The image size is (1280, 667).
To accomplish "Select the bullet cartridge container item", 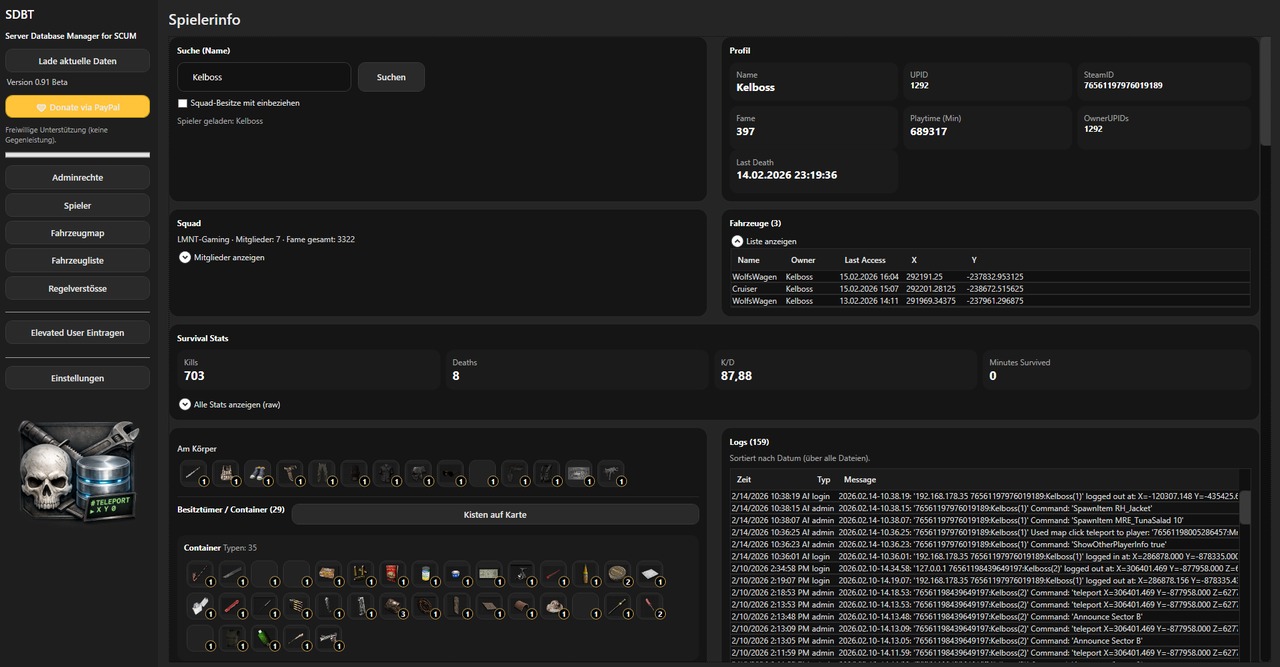I will tap(585, 574).
